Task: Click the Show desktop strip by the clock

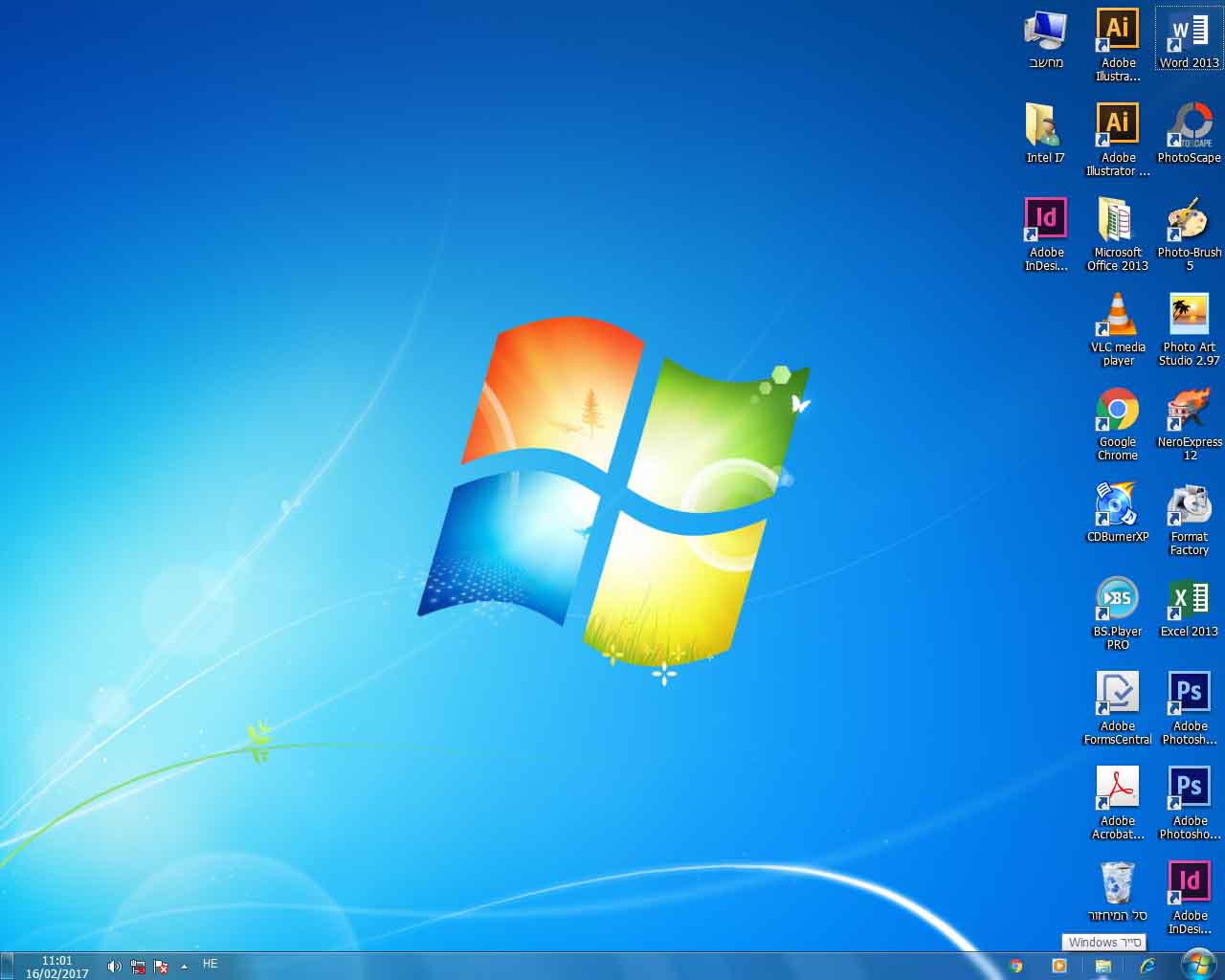Action: [x=6, y=967]
